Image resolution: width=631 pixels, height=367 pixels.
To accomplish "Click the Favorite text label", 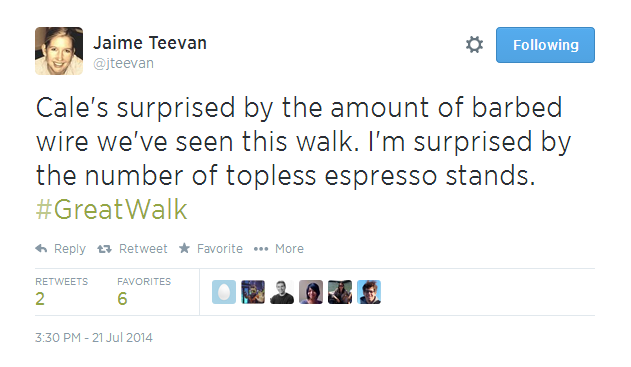I will (x=220, y=249).
